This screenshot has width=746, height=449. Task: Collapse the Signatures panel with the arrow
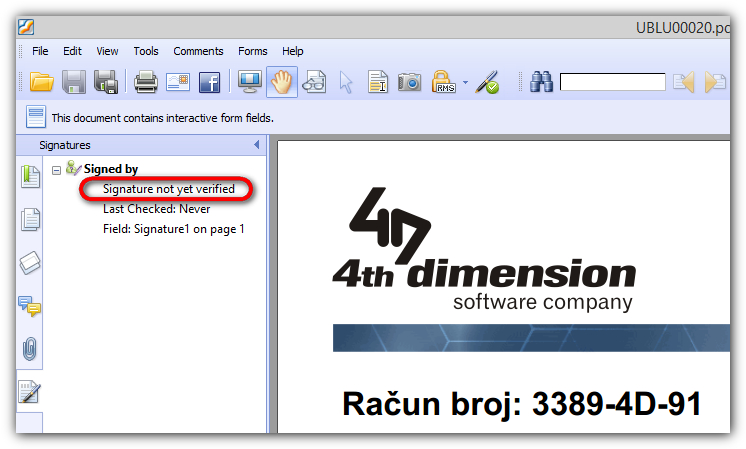257,145
